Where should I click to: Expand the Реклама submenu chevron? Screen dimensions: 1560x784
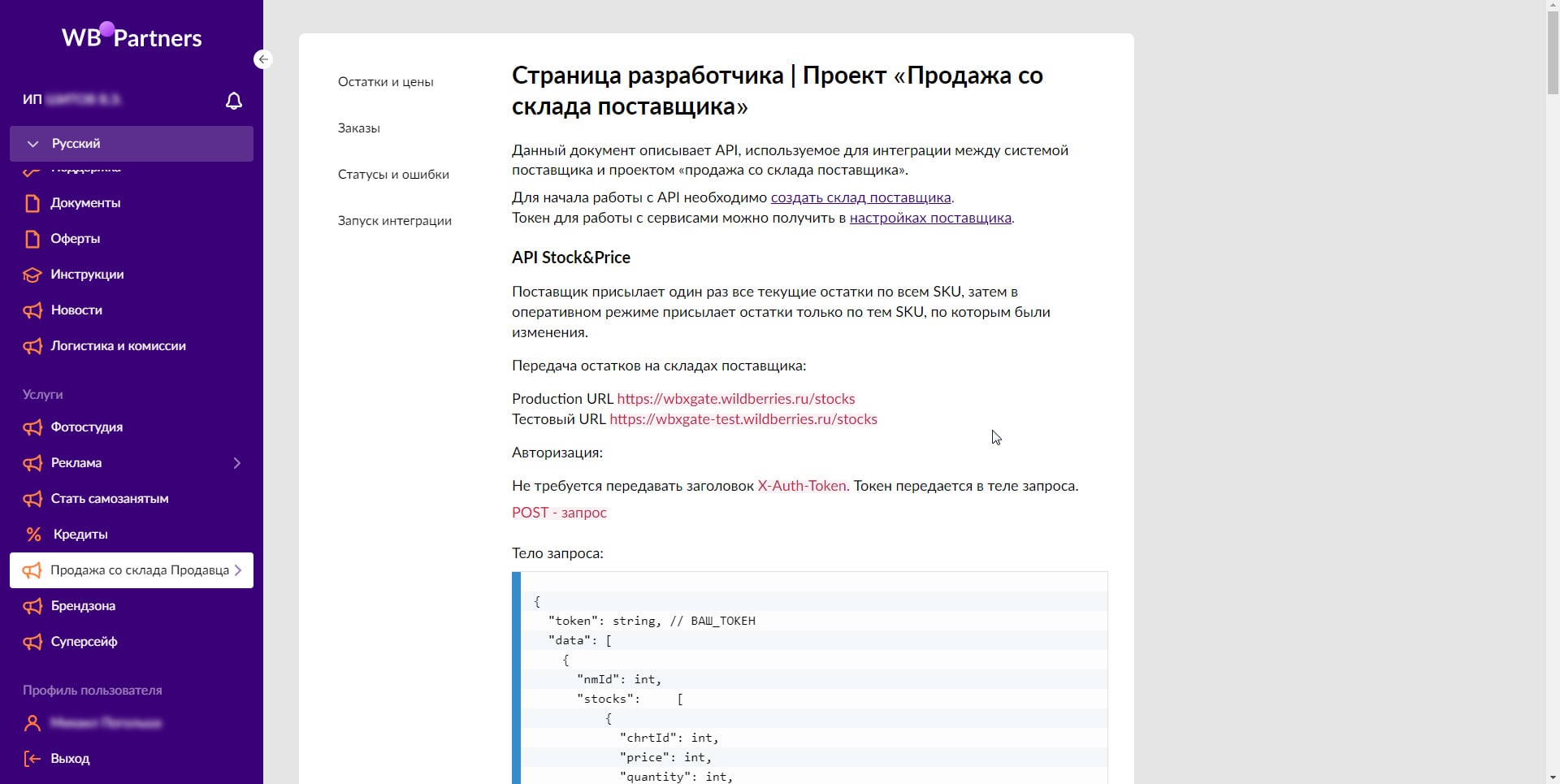[237, 463]
